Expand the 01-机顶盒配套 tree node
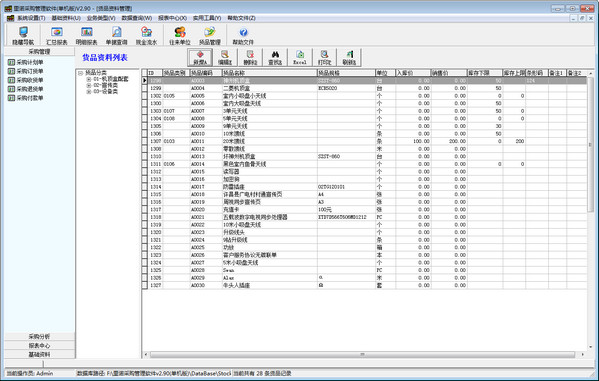The width and height of the screenshot is (599, 381). coord(89,79)
